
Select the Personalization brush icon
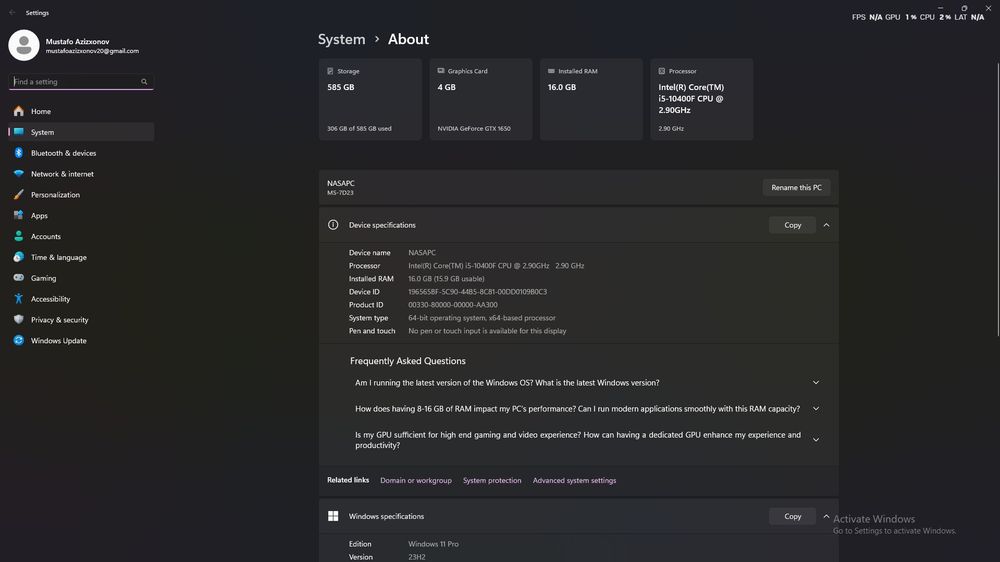(x=18, y=195)
